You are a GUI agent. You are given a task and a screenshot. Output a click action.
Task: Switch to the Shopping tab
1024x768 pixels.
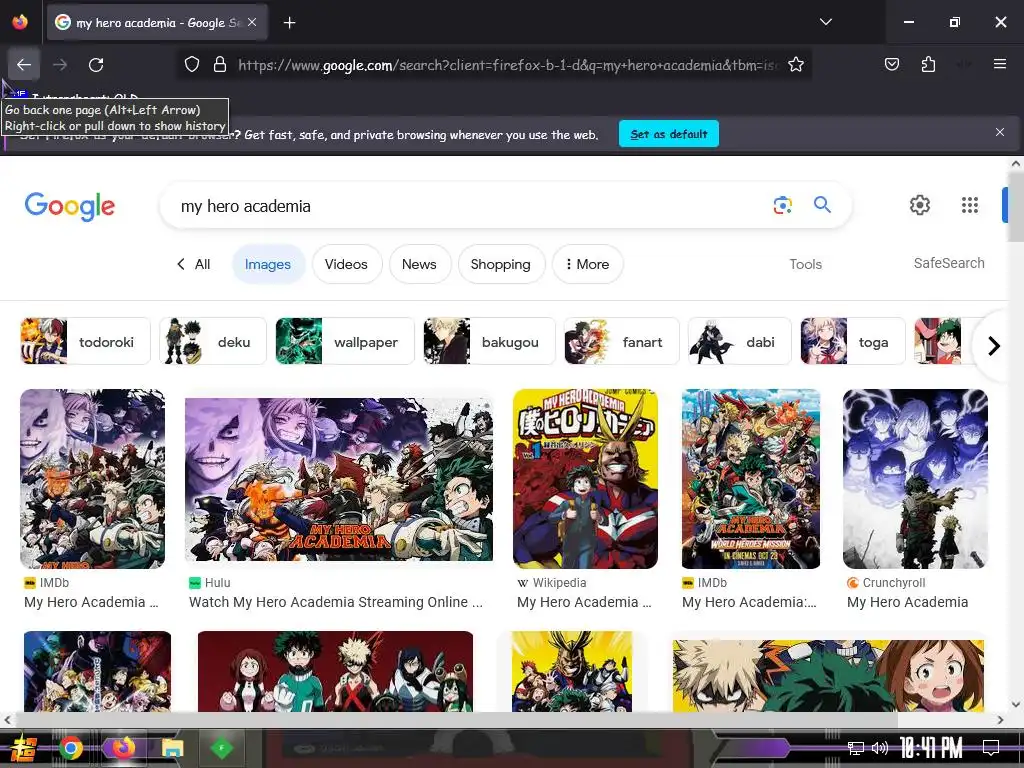coord(501,264)
